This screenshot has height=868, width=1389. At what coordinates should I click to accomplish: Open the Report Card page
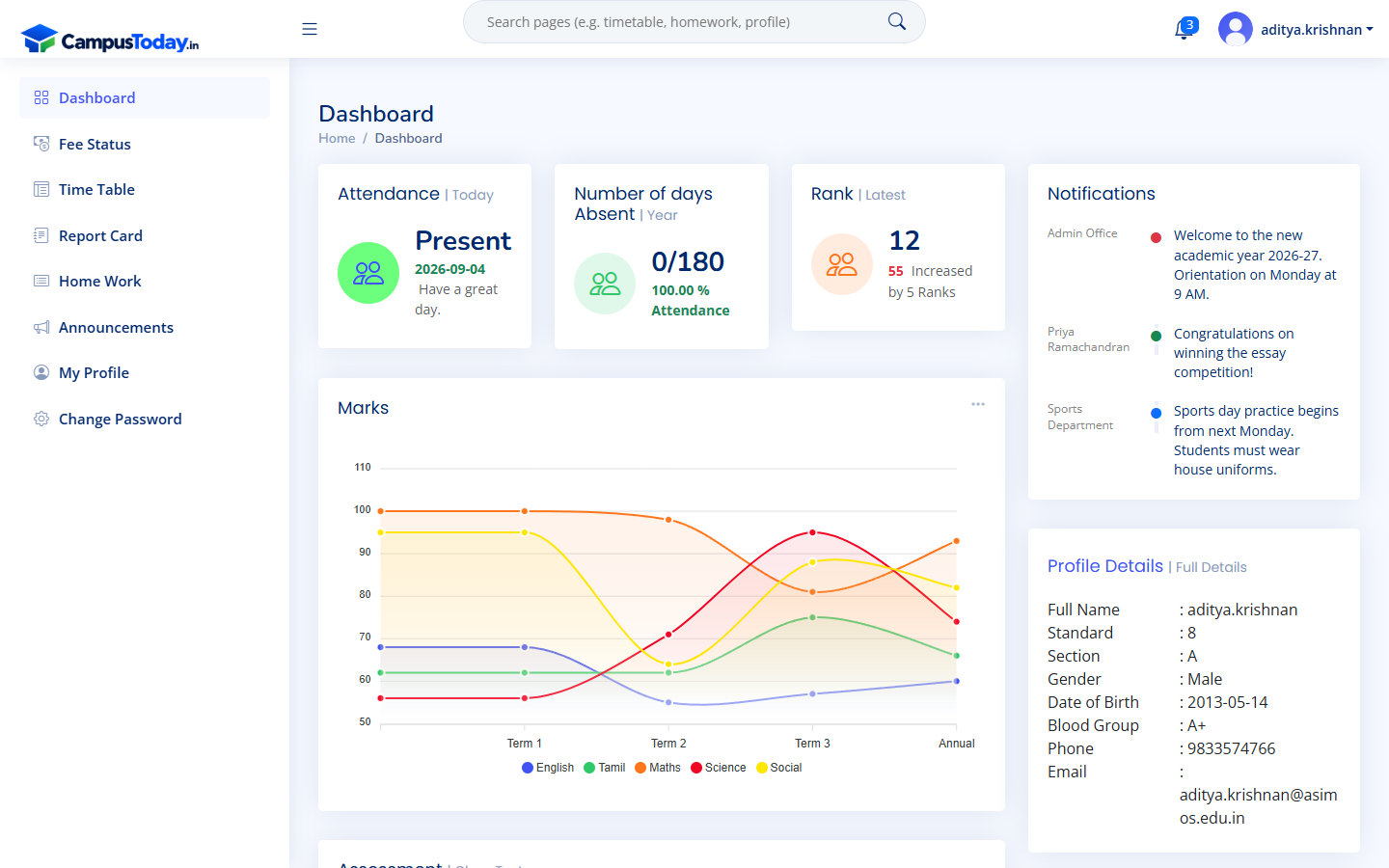[x=145, y=235]
